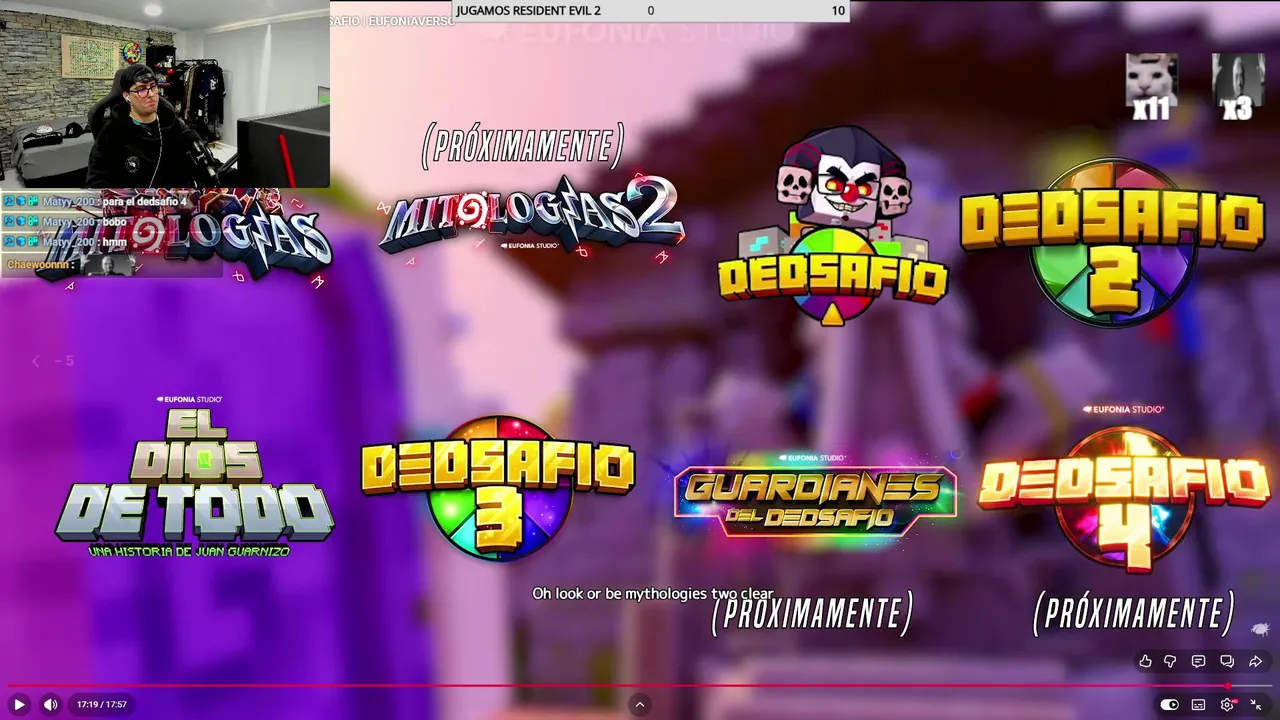This screenshot has height=720, width=1280.
Task: Click the Play button in the player
Action: (19, 704)
